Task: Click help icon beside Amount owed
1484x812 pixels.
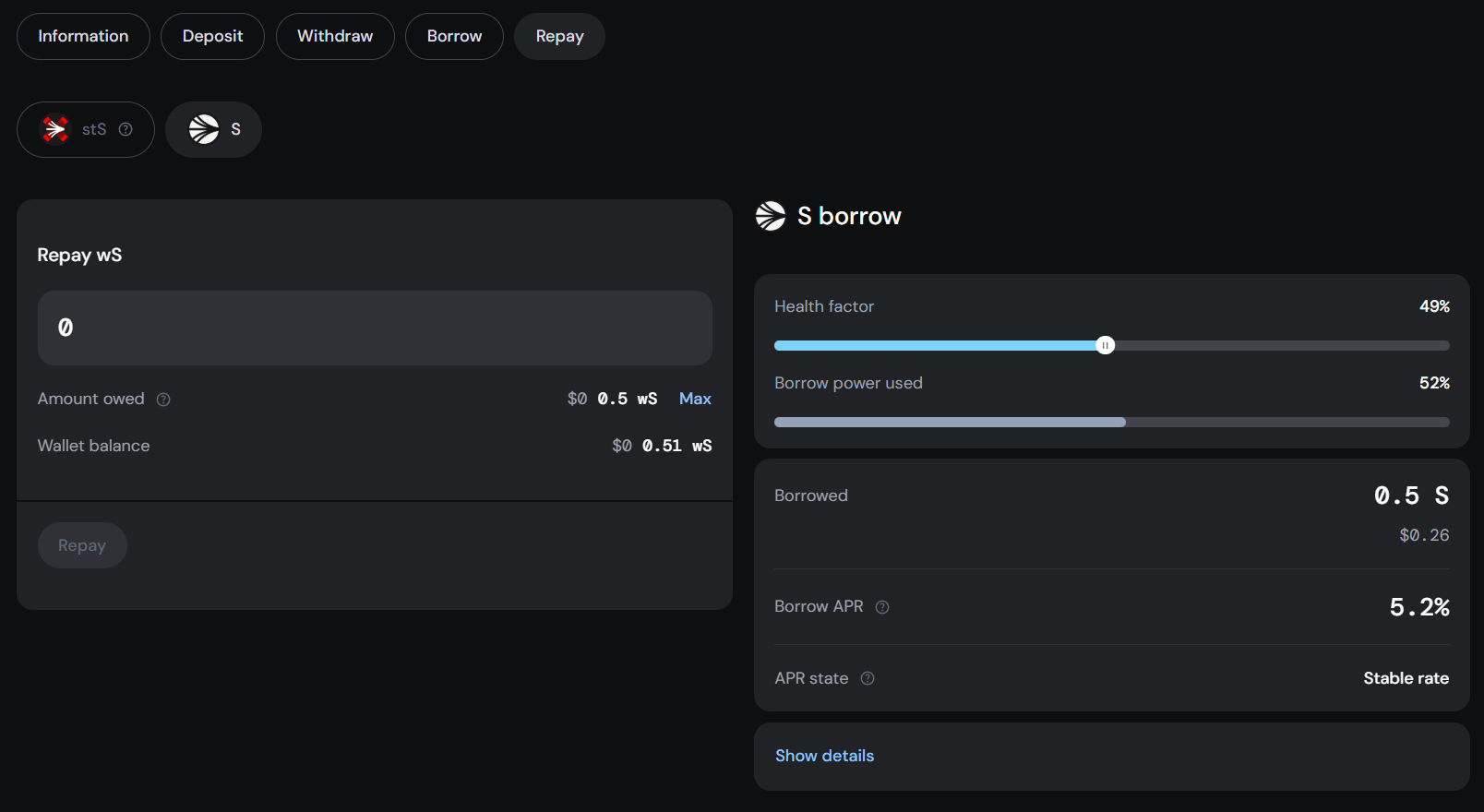Action: pos(163,400)
